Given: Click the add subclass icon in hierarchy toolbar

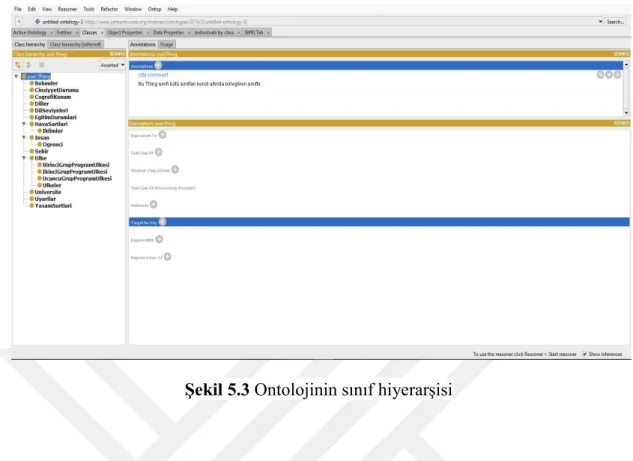Looking at the screenshot, I should coord(18,65).
